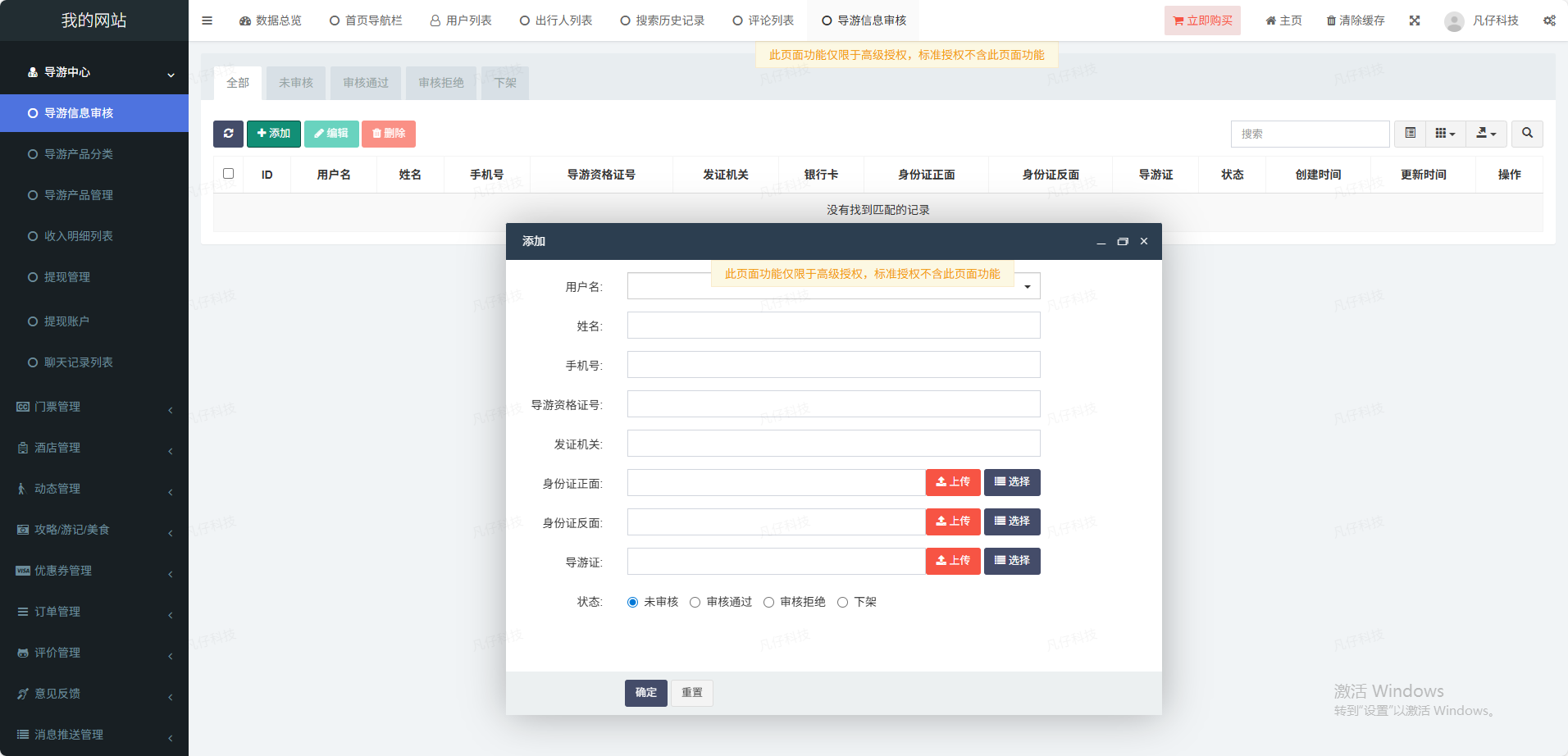Expand the 门票管理 sidebar menu
The image size is (1568, 756).
tap(94, 407)
